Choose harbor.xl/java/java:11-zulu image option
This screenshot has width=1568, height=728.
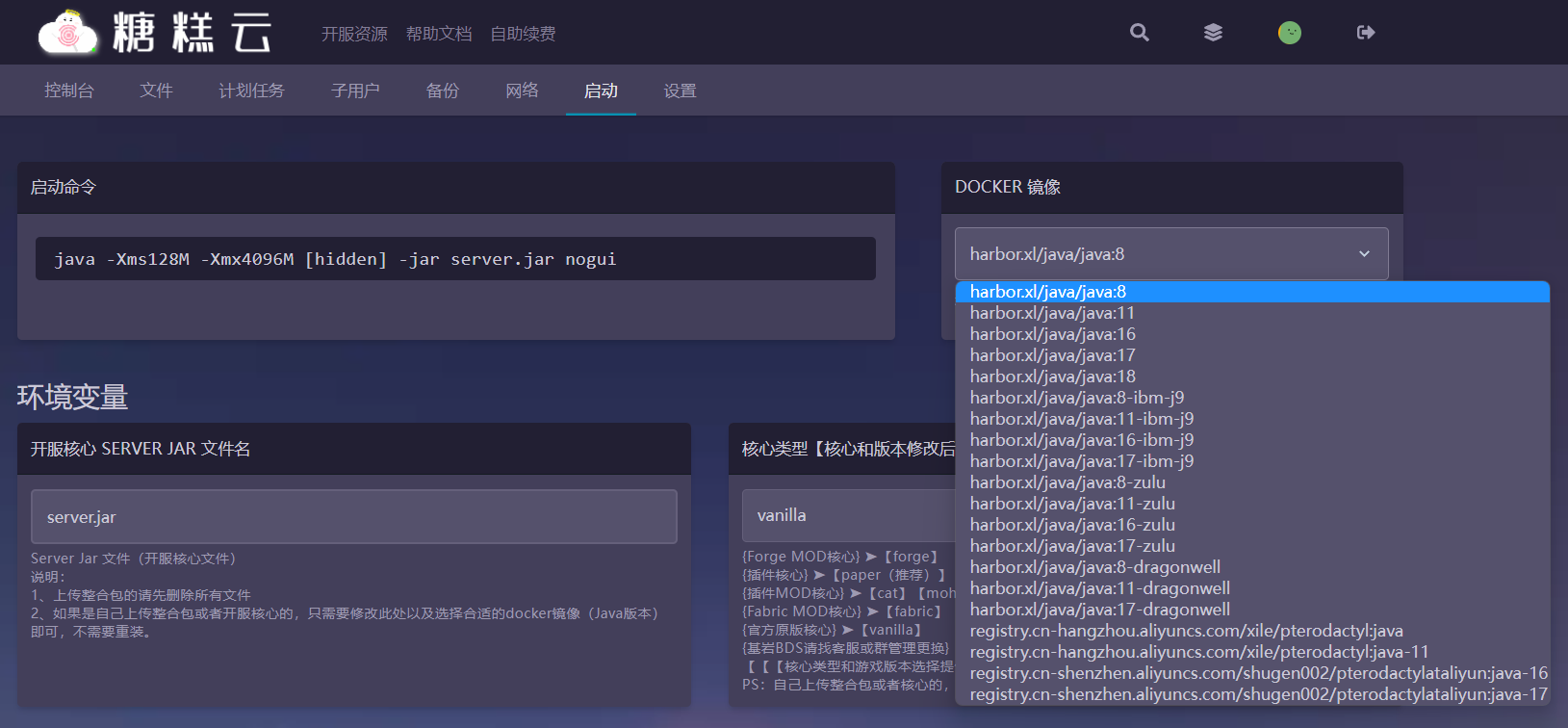point(1072,504)
